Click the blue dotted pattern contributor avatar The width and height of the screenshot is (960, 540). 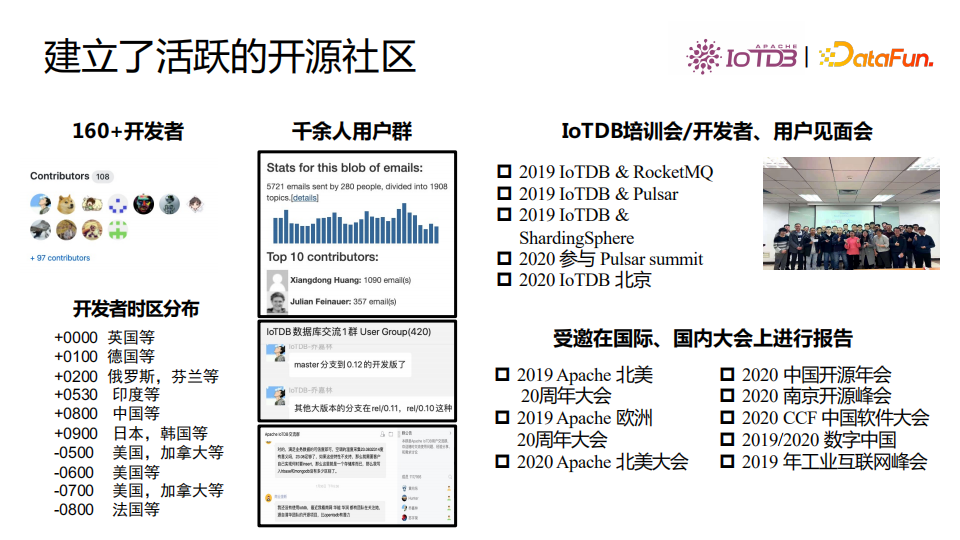[118, 204]
